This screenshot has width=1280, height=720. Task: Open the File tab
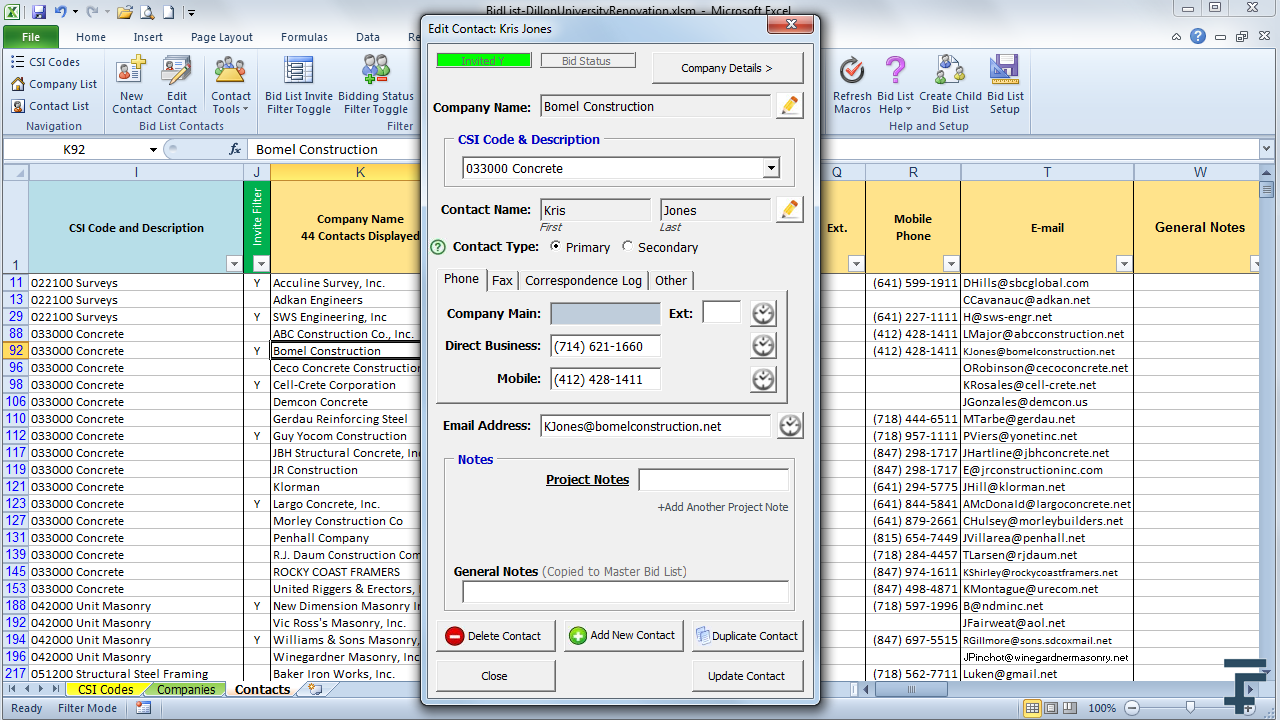pyautogui.click(x=30, y=37)
